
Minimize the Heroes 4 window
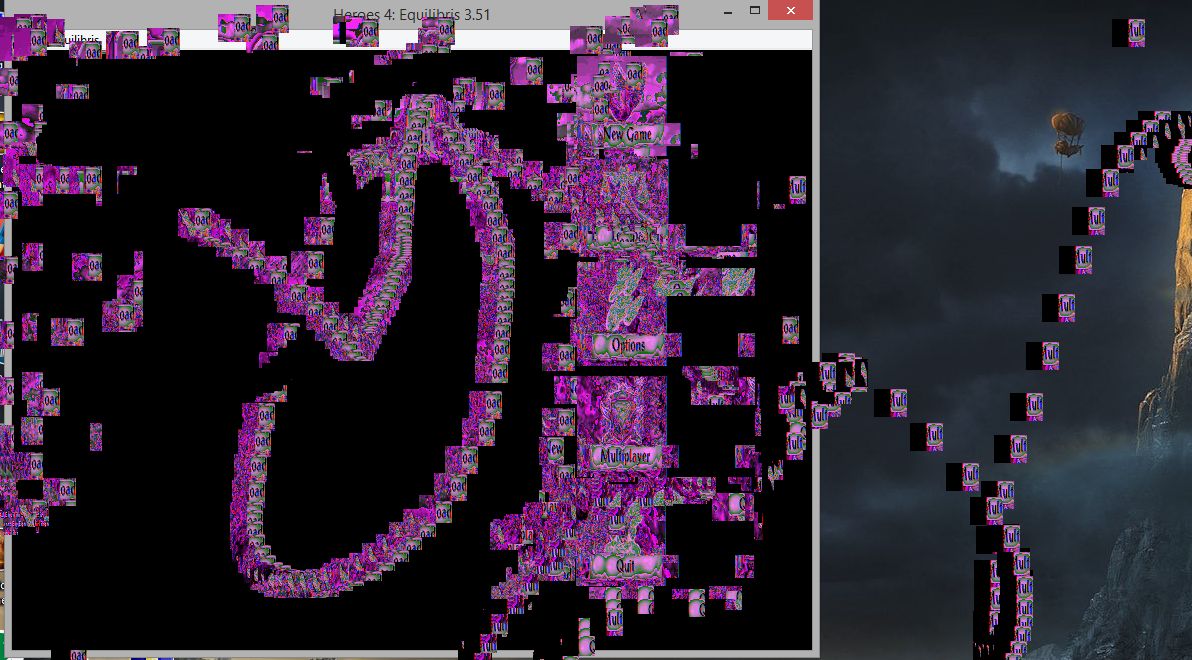click(728, 11)
